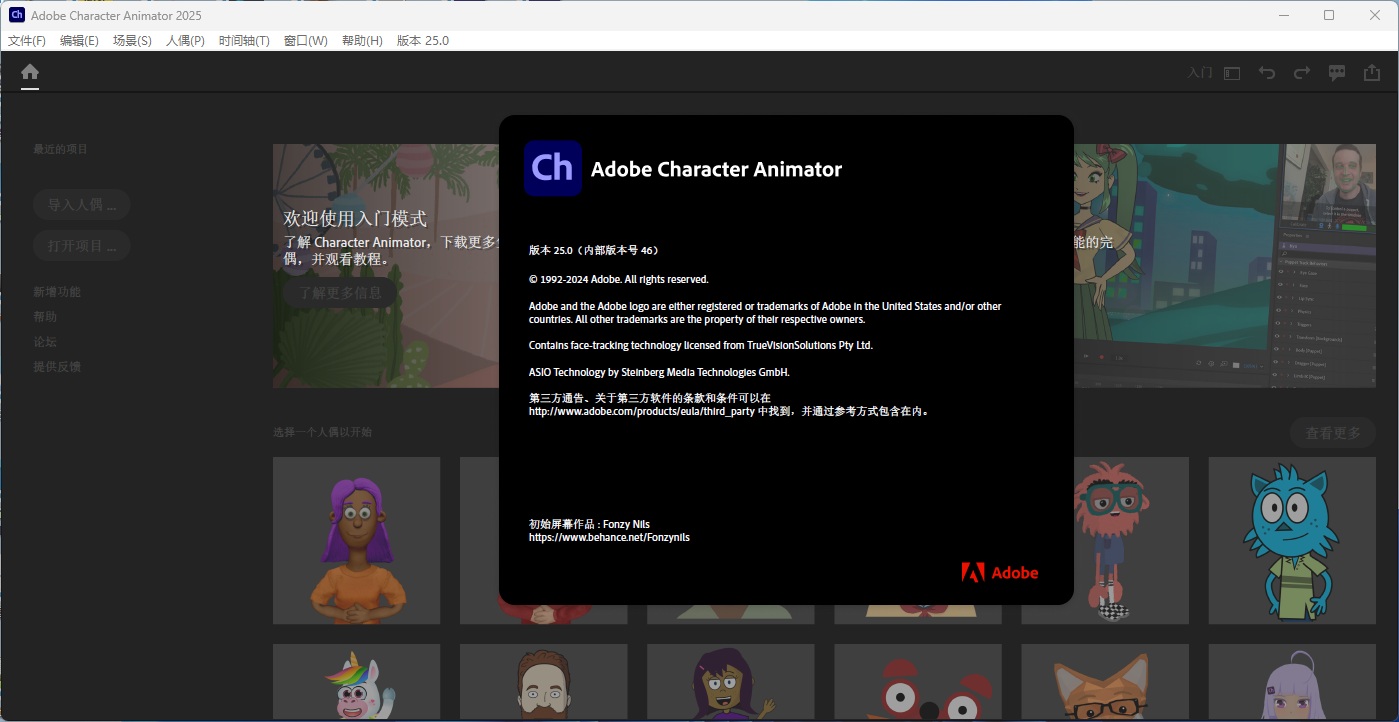This screenshot has width=1399, height=722.
Task: Click the red Adobe logo in the dialog
Action: (1000, 573)
